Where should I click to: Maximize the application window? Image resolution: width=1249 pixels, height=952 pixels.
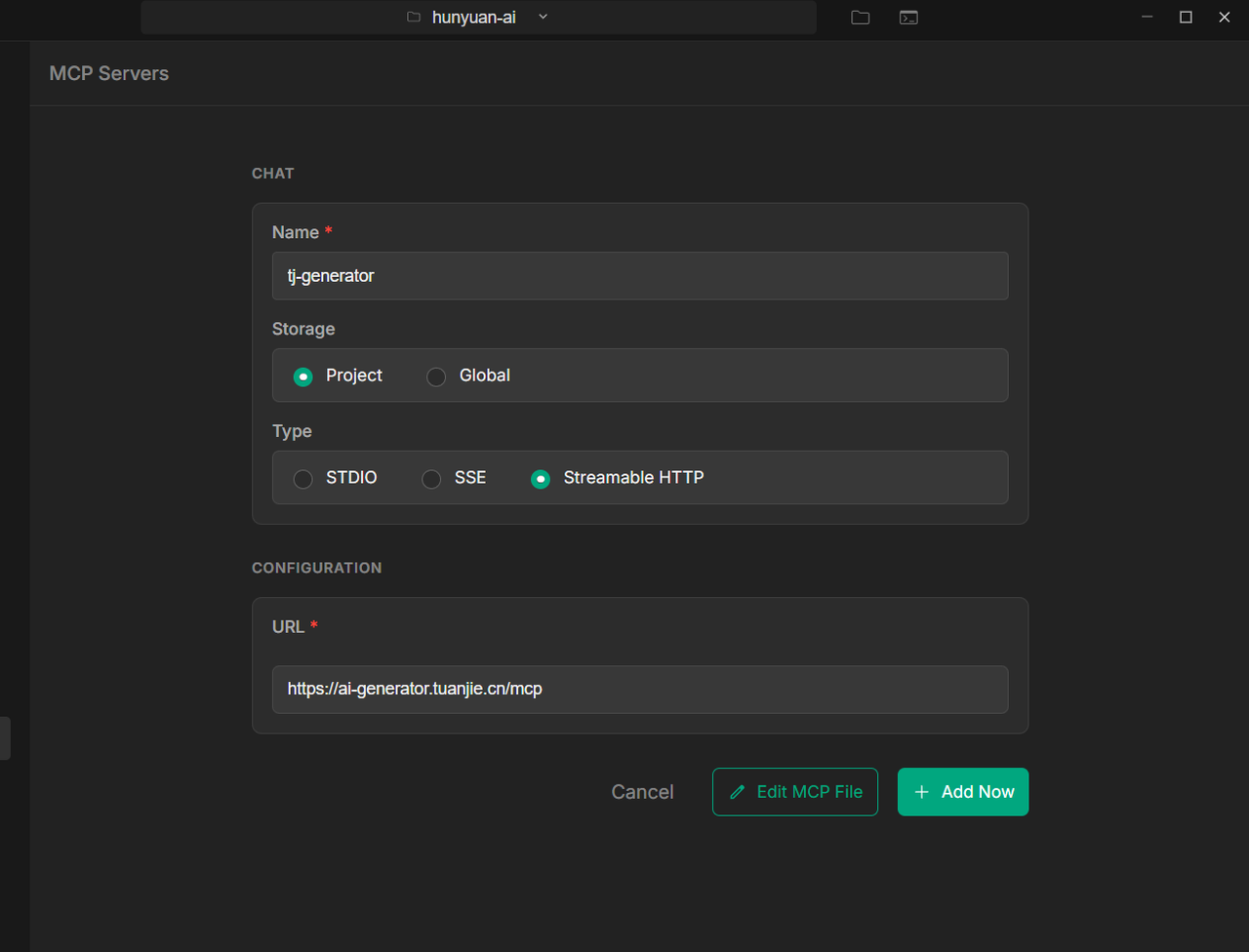coord(1186,17)
